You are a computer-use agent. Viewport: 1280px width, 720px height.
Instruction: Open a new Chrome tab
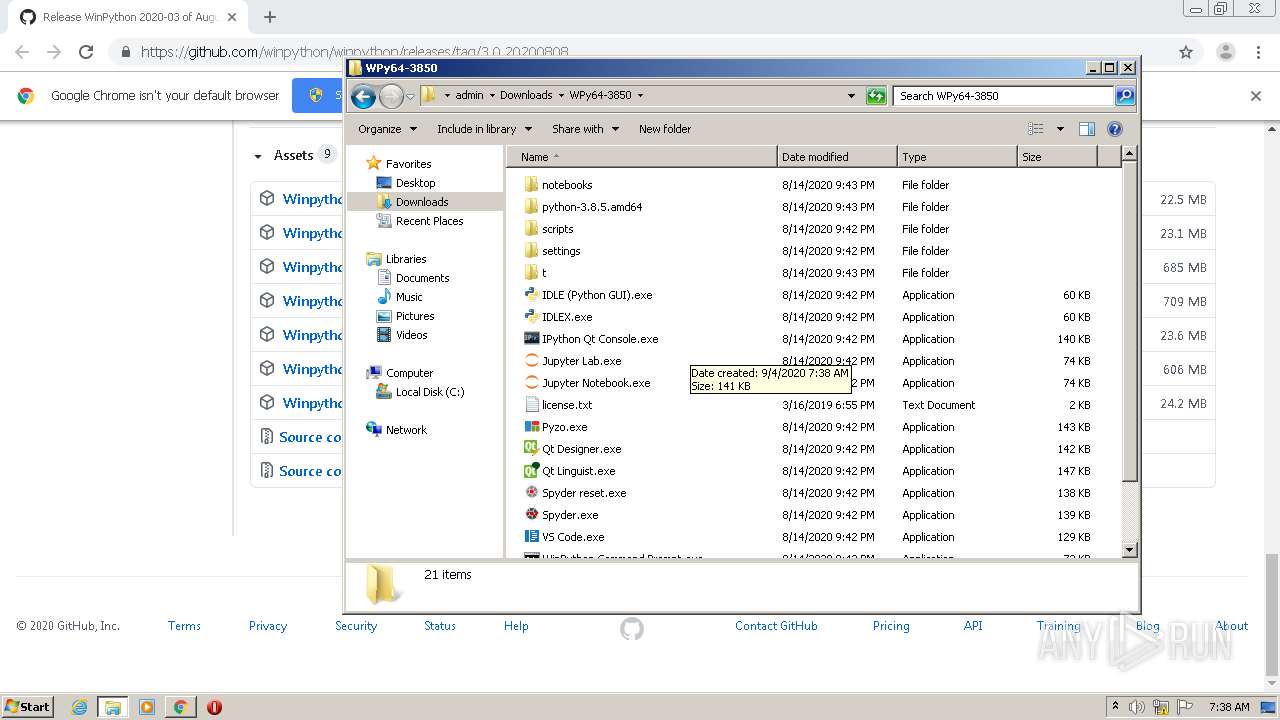(269, 17)
